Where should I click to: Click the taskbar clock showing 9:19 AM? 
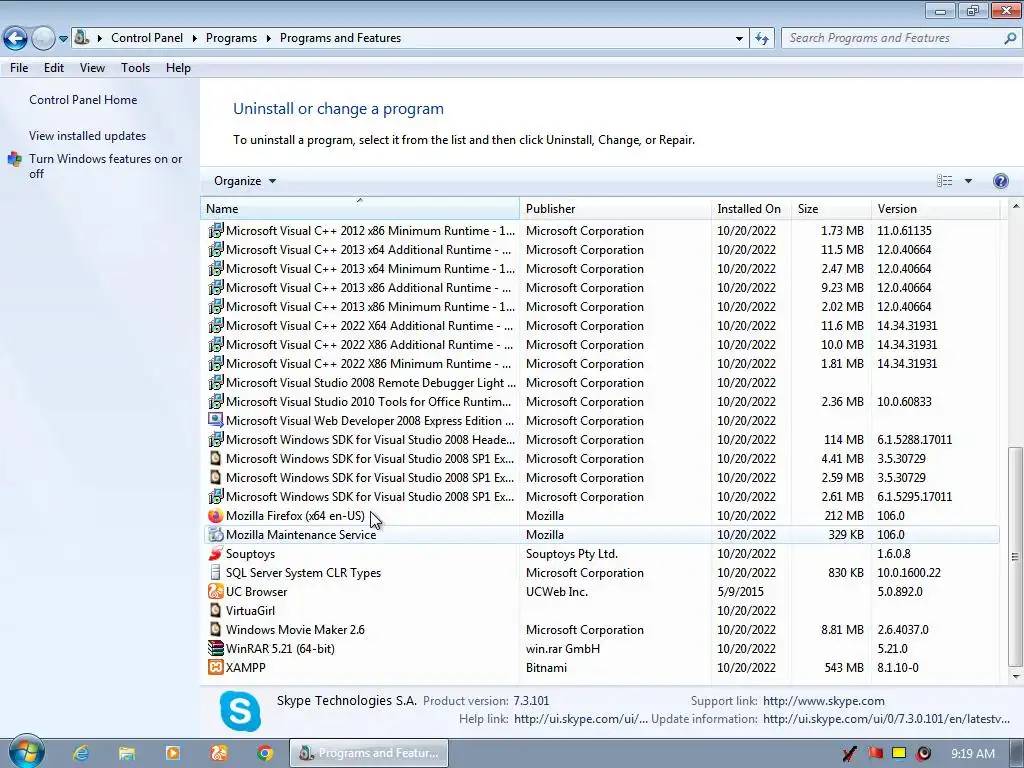pyautogui.click(x=972, y=753)
